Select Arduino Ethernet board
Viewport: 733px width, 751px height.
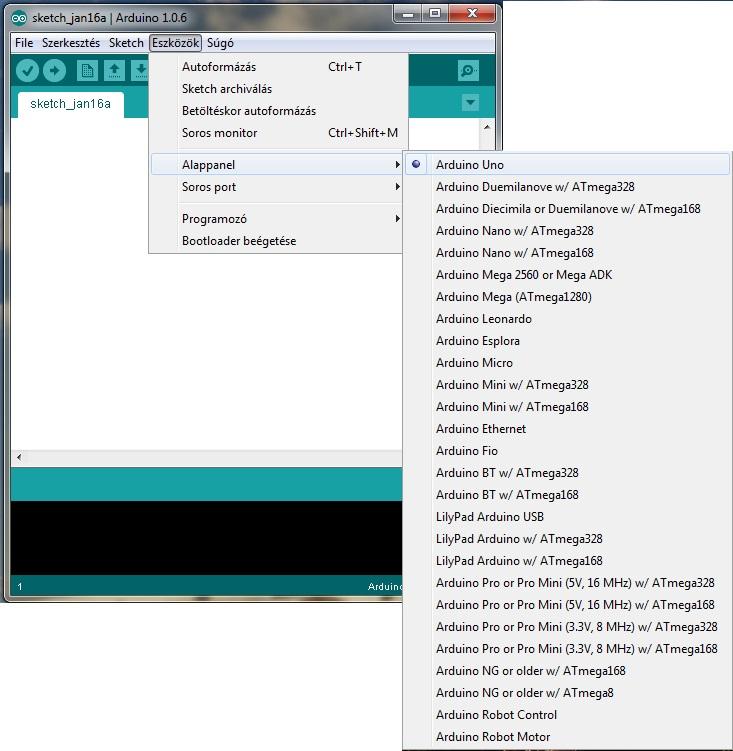click(x=567, y=429)
